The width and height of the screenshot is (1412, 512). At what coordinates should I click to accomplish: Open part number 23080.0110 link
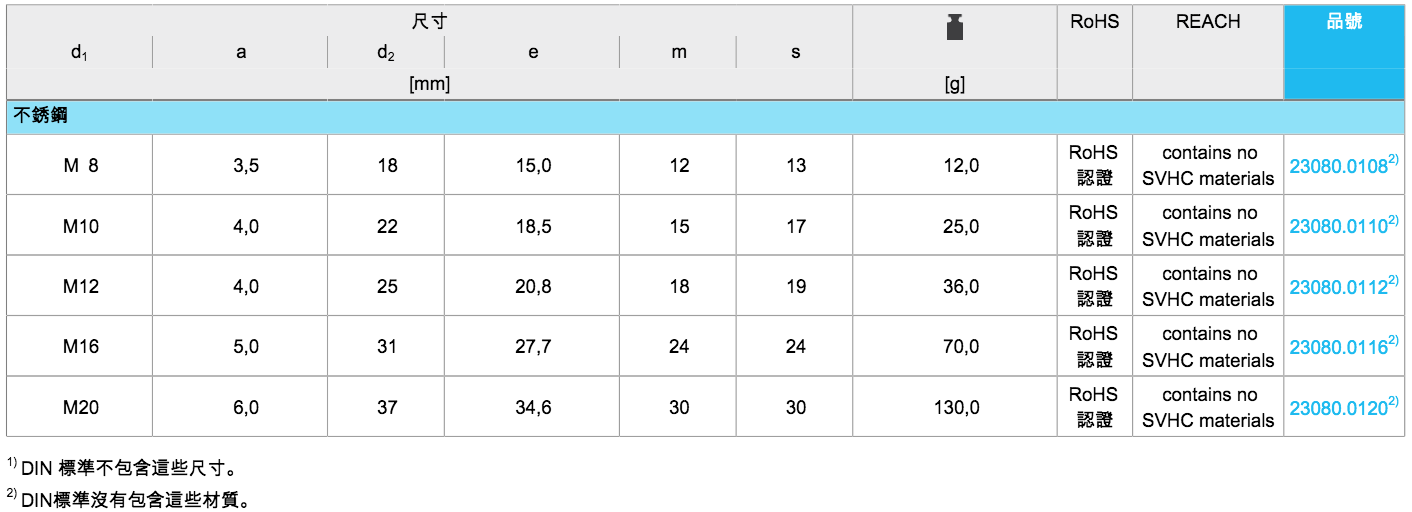(x=1338, y=227)
